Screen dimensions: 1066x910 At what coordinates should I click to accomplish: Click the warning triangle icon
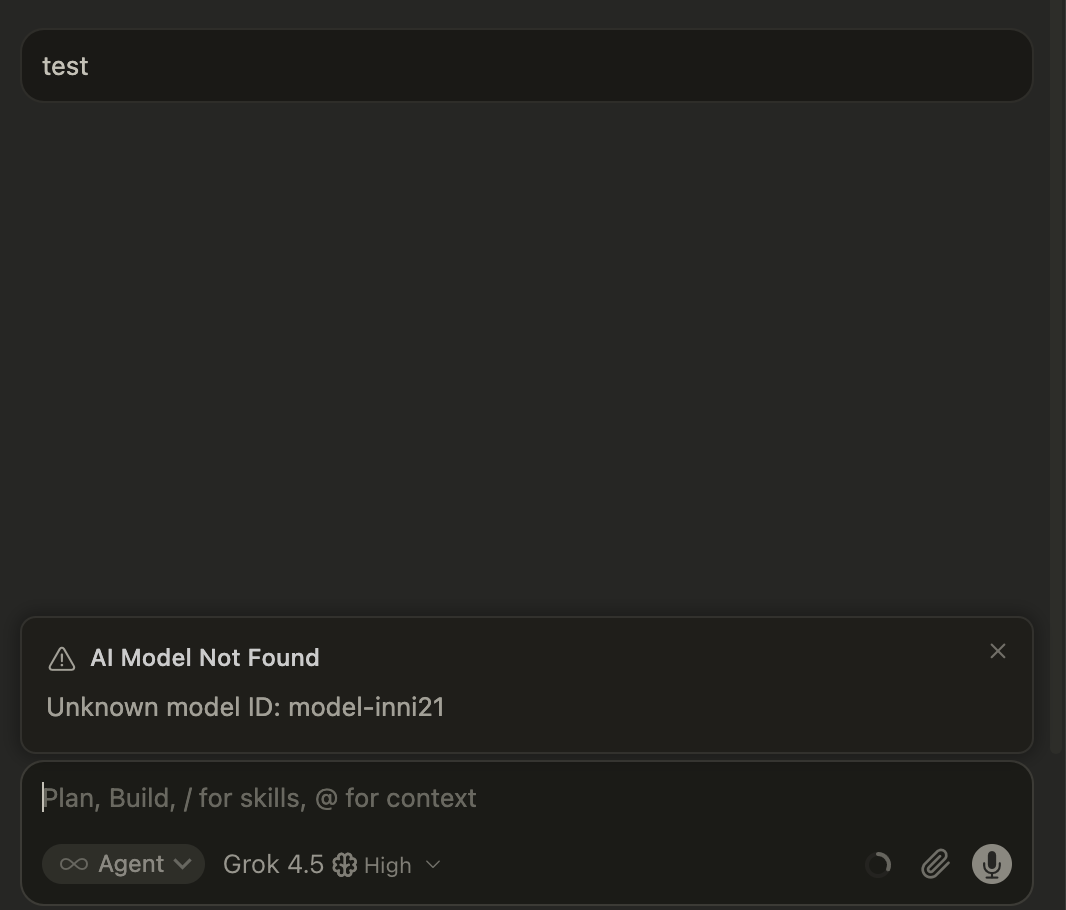62,659
